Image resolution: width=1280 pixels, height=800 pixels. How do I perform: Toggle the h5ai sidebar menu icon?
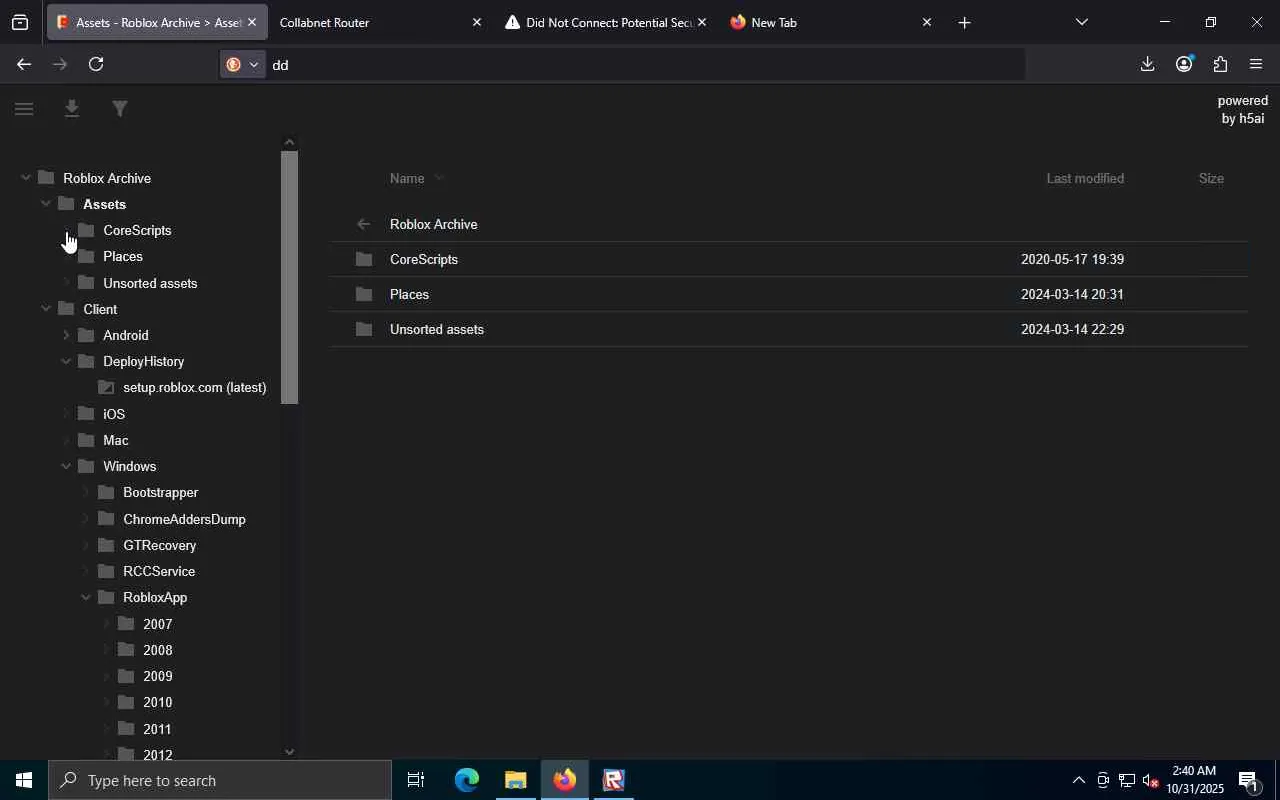24,109
